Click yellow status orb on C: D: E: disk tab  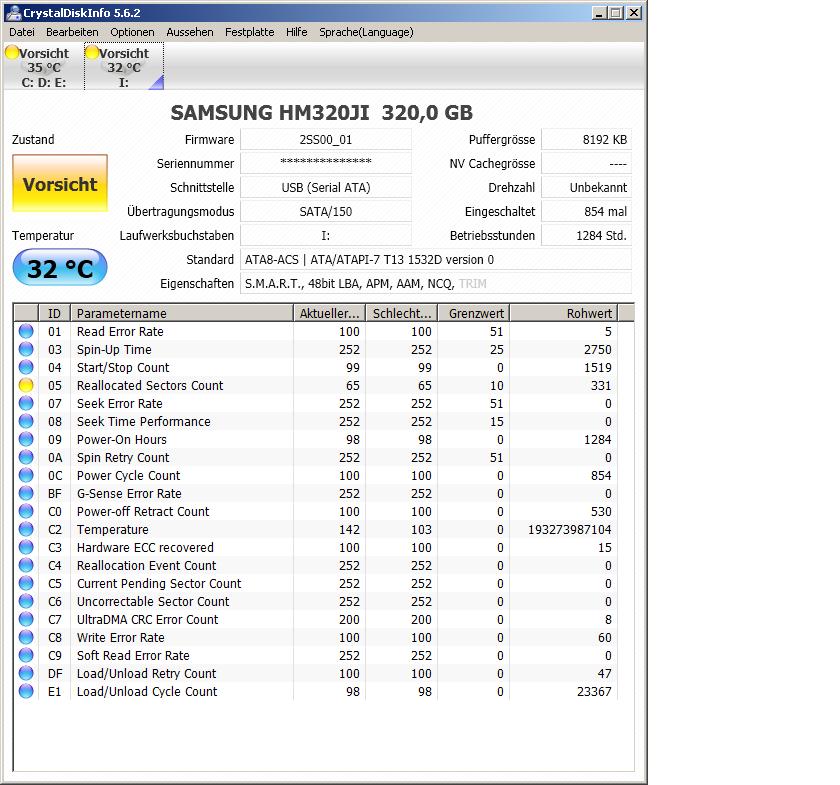coord(12,52)
